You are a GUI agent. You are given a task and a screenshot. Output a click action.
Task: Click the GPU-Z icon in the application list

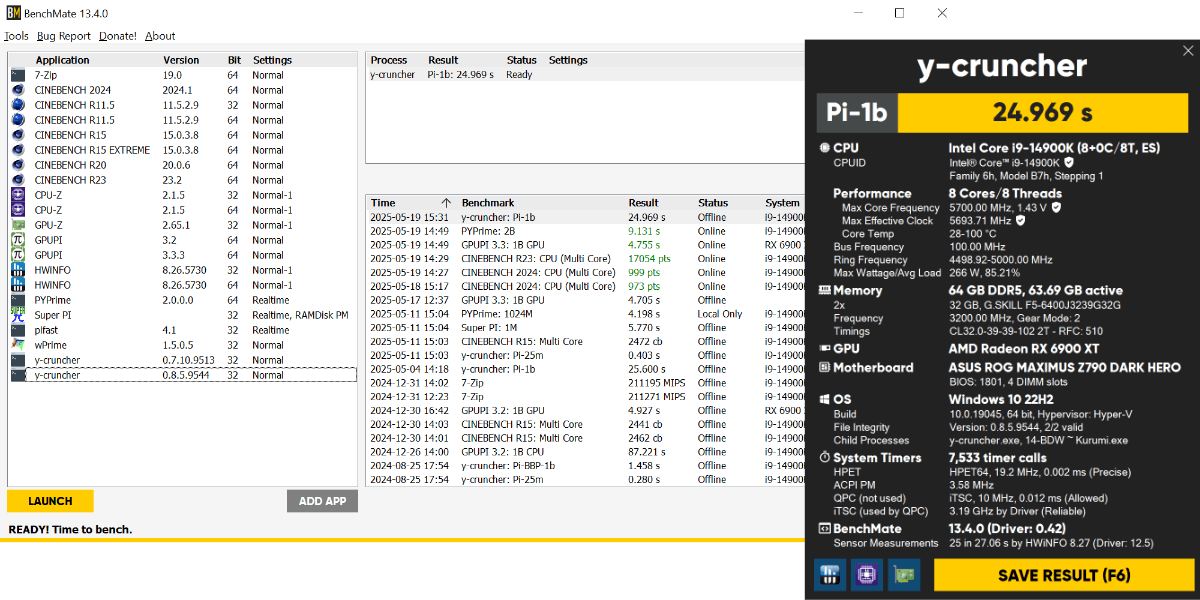coord(17,225)
